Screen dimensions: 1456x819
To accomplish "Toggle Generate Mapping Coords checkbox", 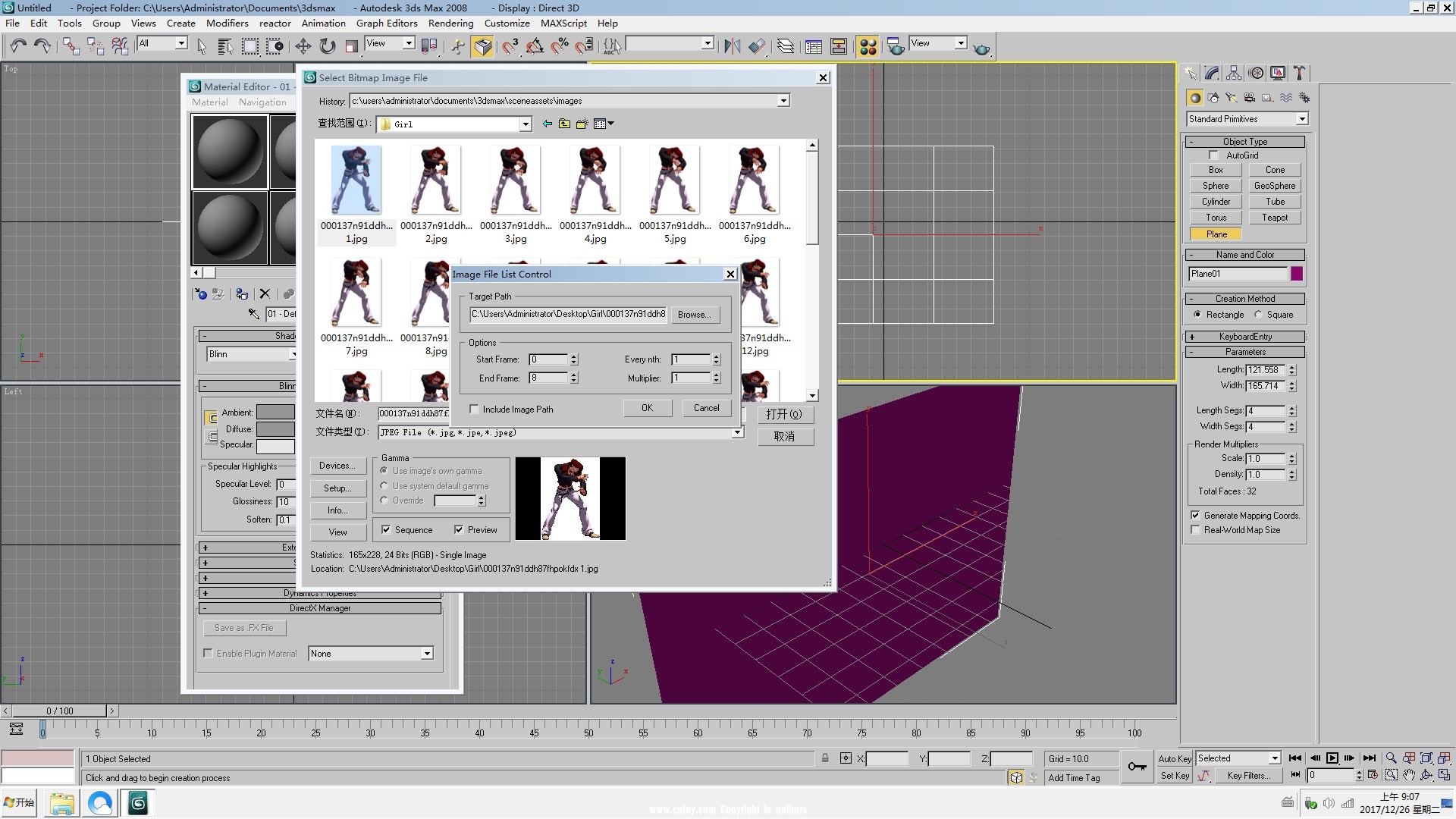I will (1195, 515).
